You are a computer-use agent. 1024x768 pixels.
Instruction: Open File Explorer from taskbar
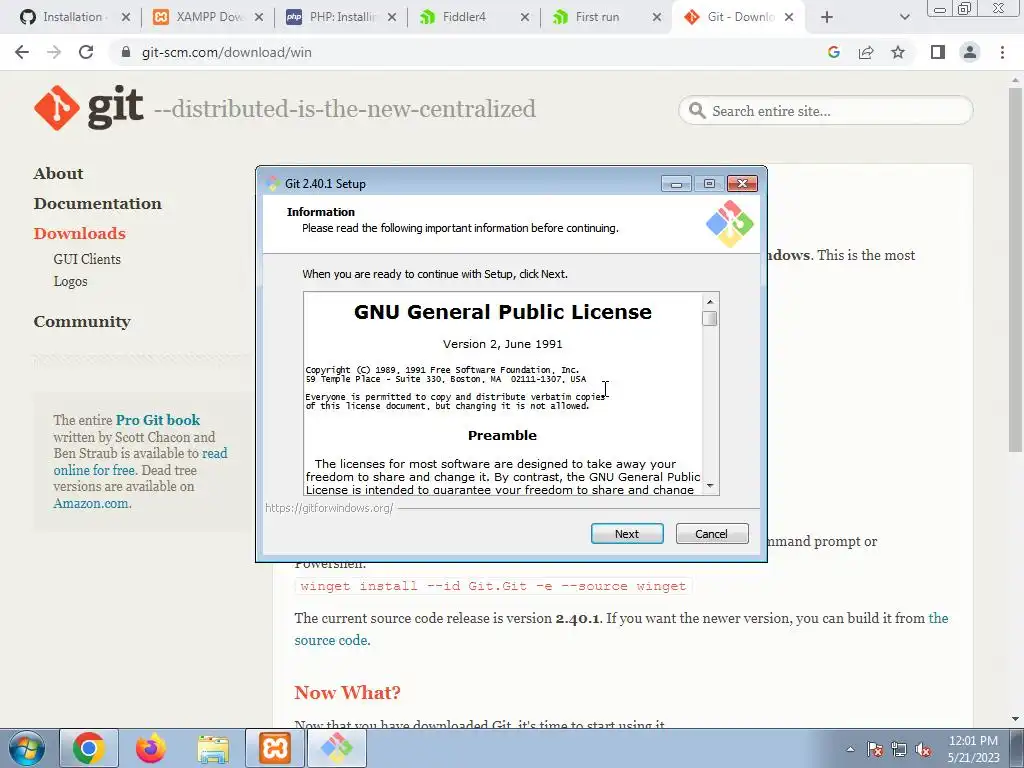[213, 748]
